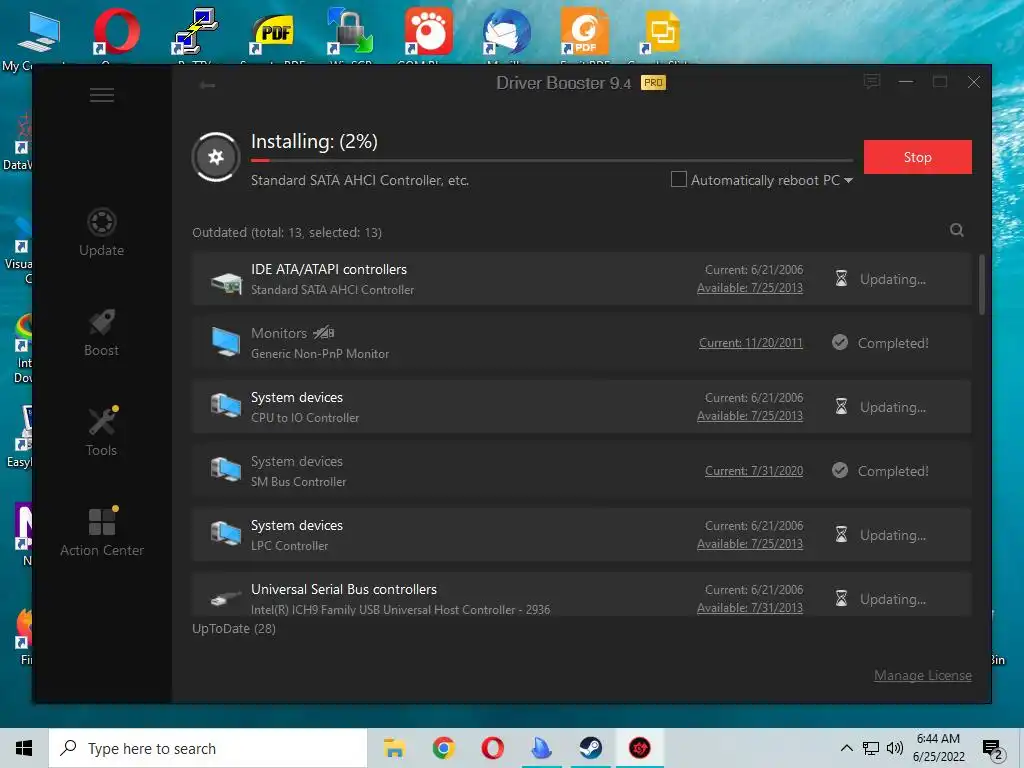
Task: Open the Manage License link
Action: coord(922,675)
